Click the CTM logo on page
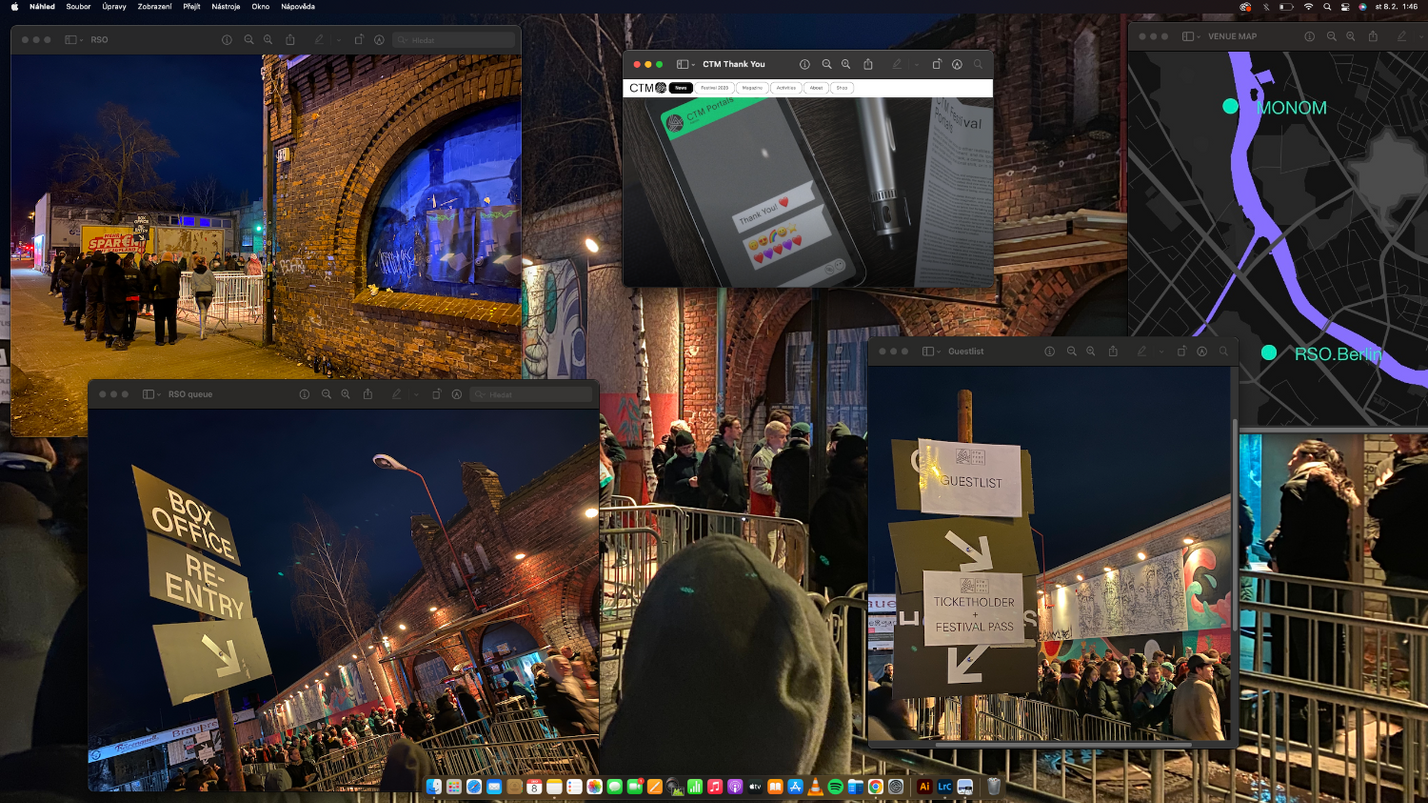The width and height of the screenshot is (1428, 803). pyautogui.click(x=648, y=88)
